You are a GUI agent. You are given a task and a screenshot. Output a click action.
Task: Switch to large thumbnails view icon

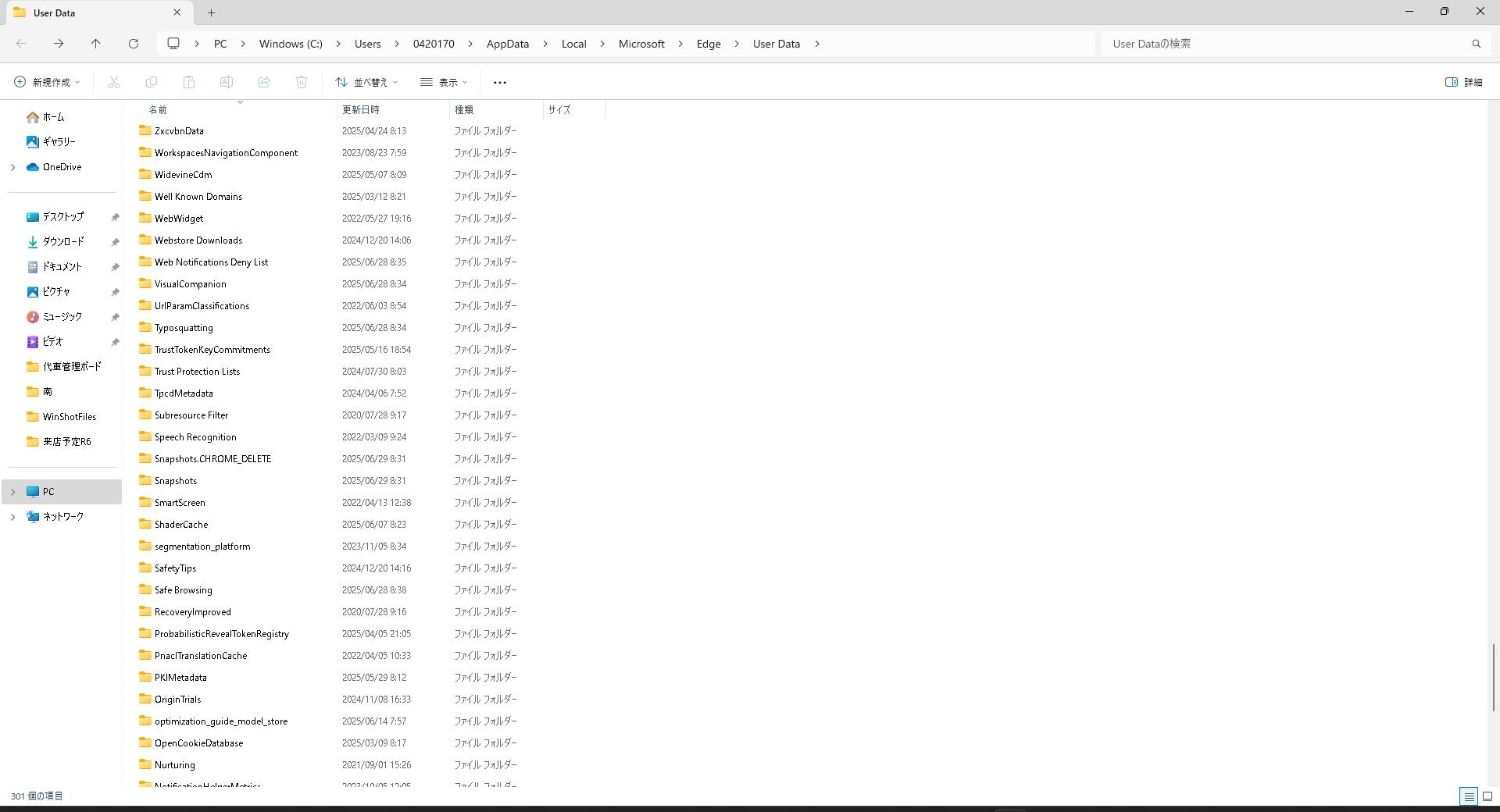pos(1487,796)
